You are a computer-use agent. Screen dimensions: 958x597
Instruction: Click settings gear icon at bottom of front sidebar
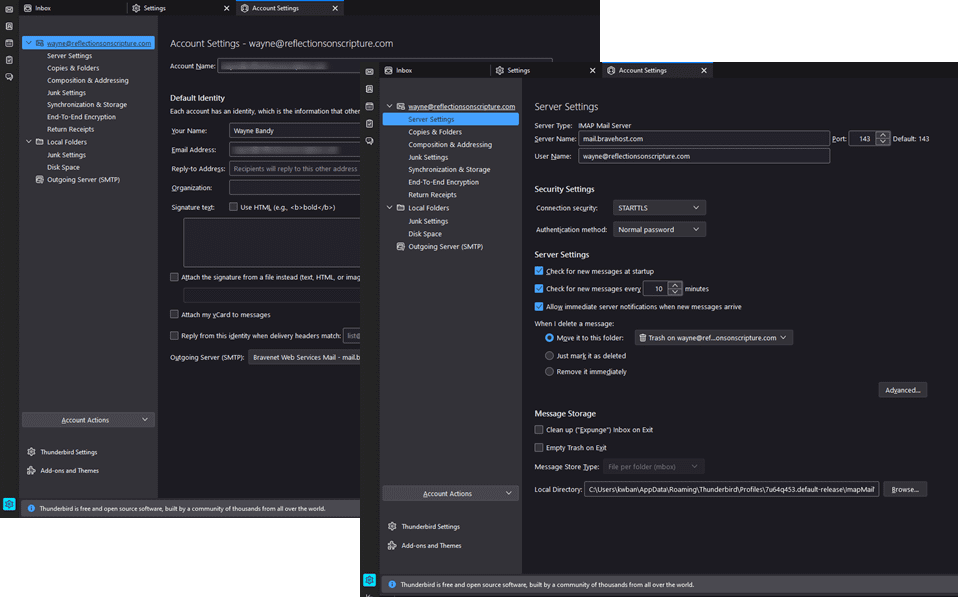tap(370, 579)
